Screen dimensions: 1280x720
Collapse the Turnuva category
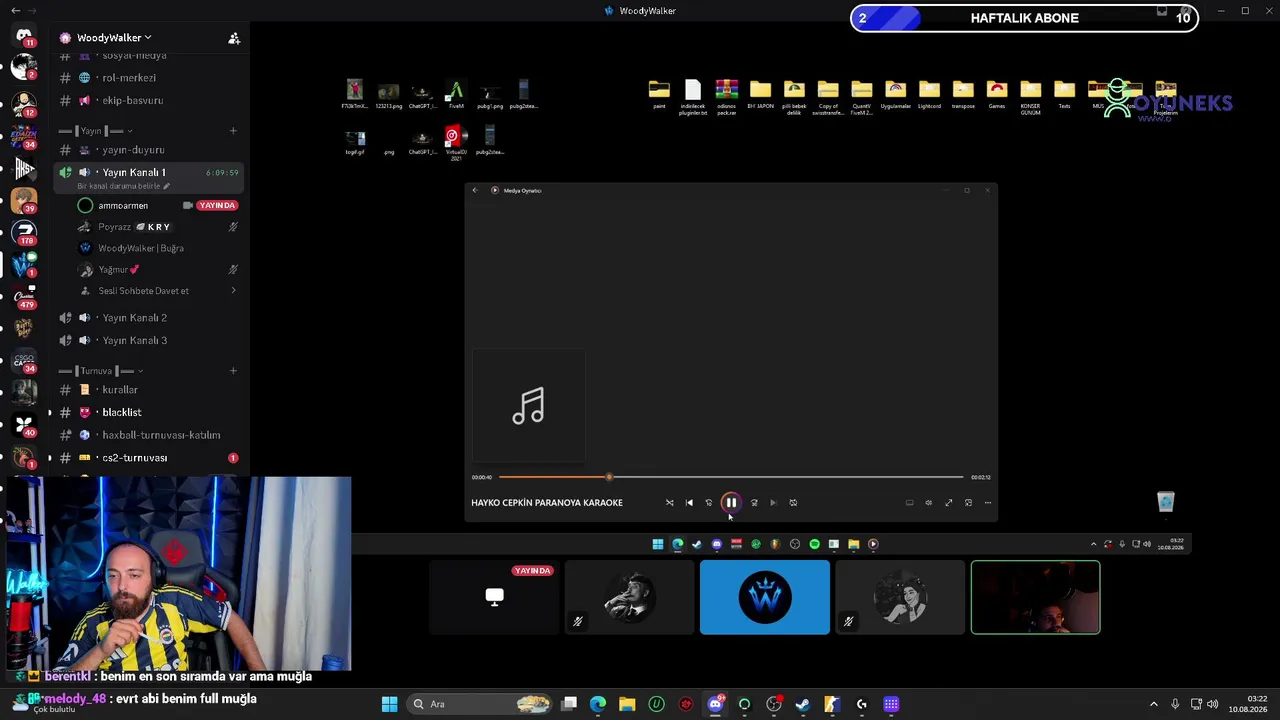tap(102, 371)
